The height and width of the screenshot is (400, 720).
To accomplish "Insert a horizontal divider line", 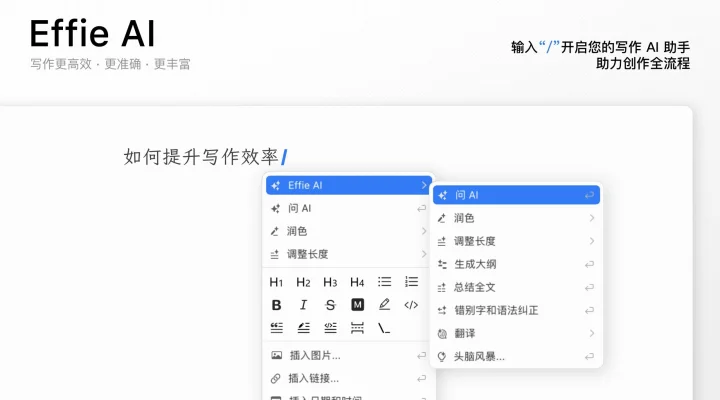I will click(357, 328).
